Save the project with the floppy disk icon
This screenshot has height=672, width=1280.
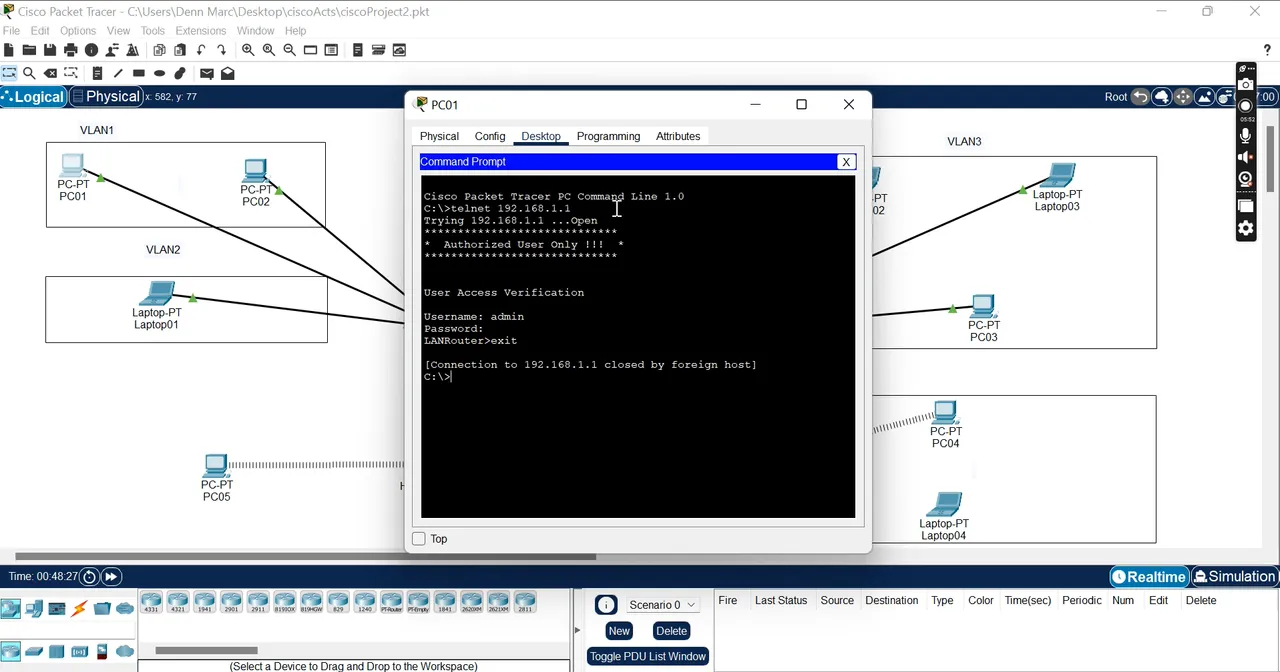pos(50,50)
